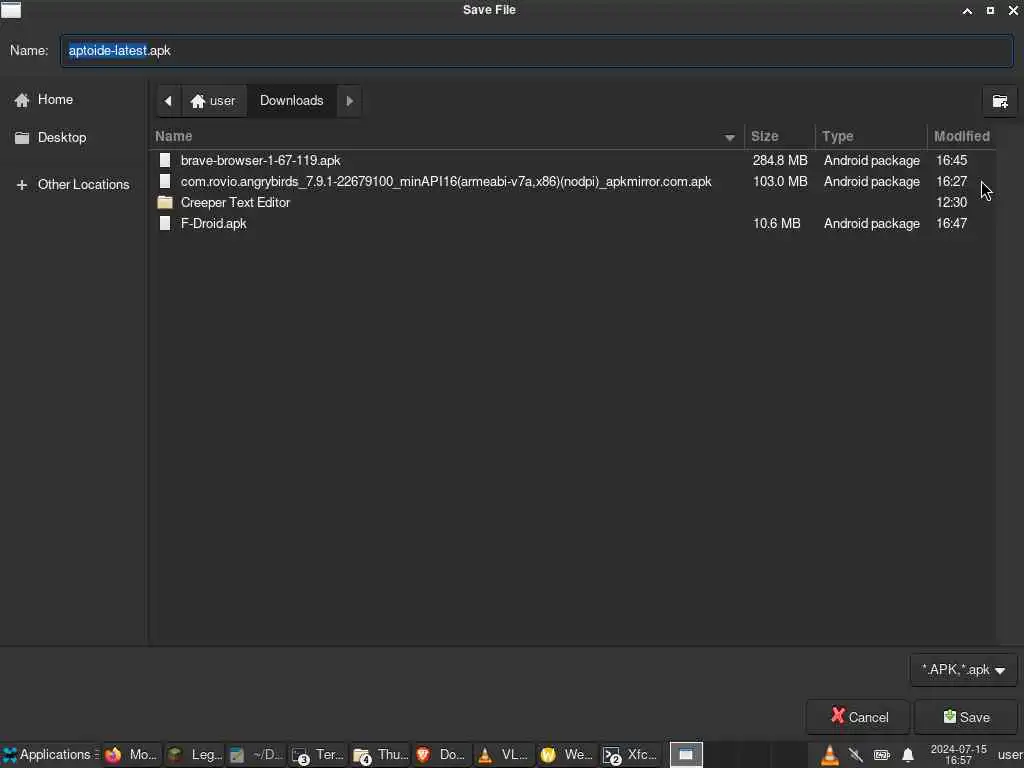Click the angrybirds apk file icon
Image resolution: width=1024 pixels, height=768 pixels.
[x=165, y=182]
